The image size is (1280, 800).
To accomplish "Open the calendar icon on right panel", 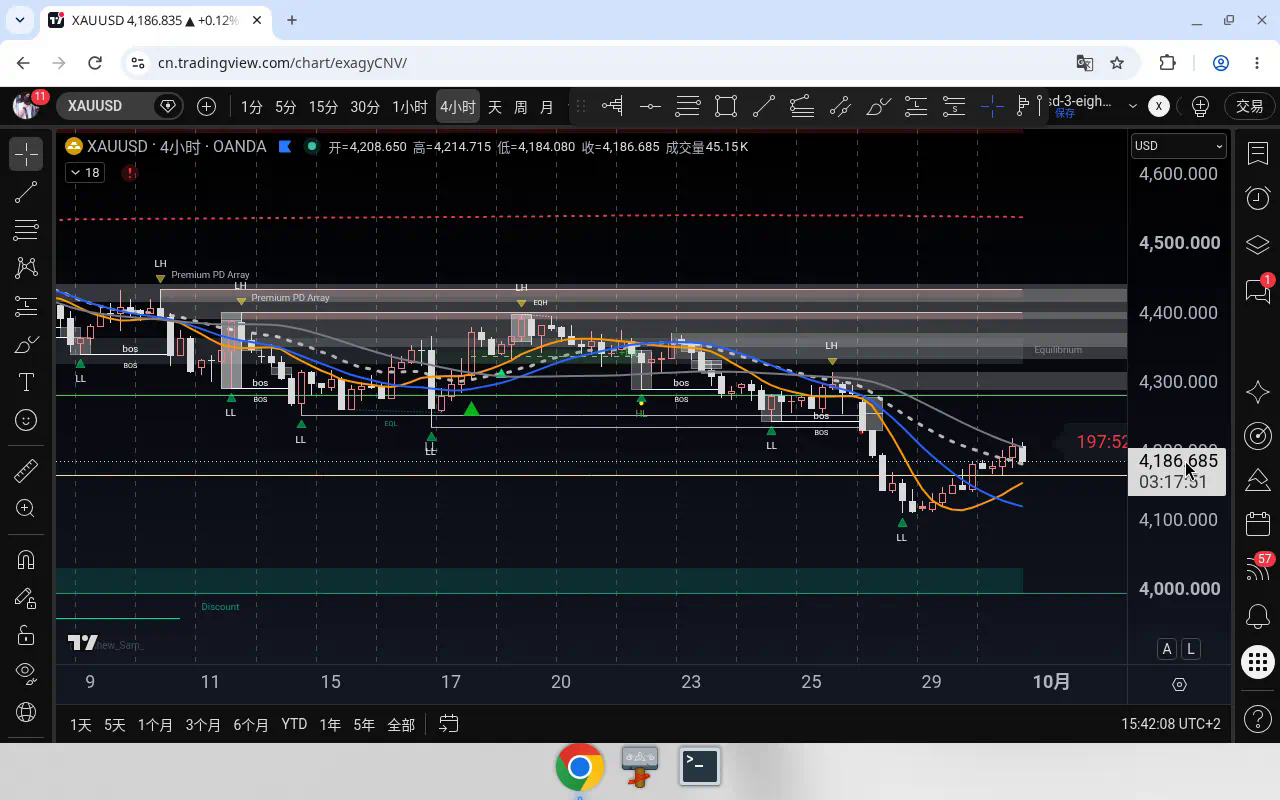I will (1258, 524).
